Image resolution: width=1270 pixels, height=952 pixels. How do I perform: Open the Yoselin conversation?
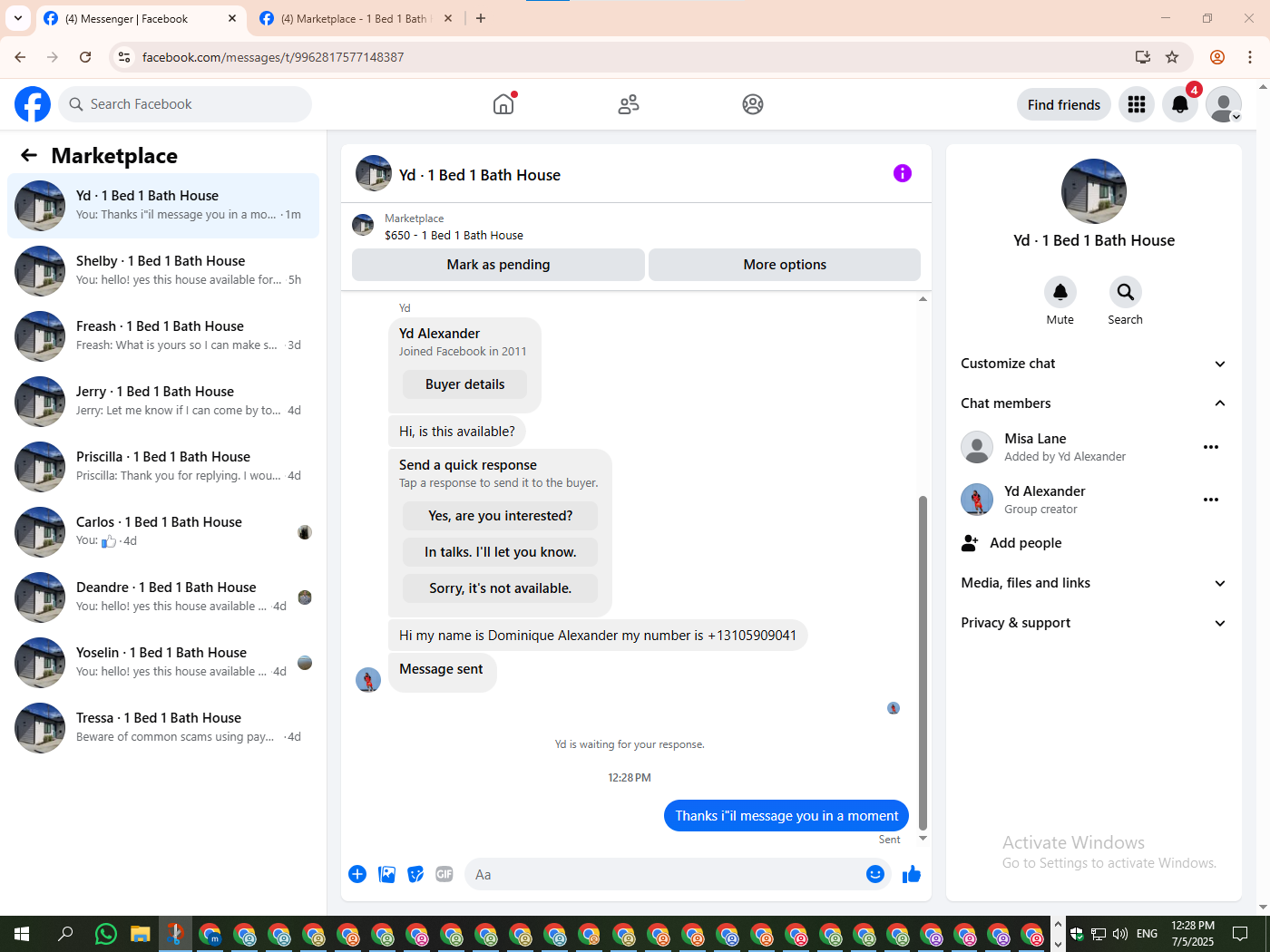[163, 663]
